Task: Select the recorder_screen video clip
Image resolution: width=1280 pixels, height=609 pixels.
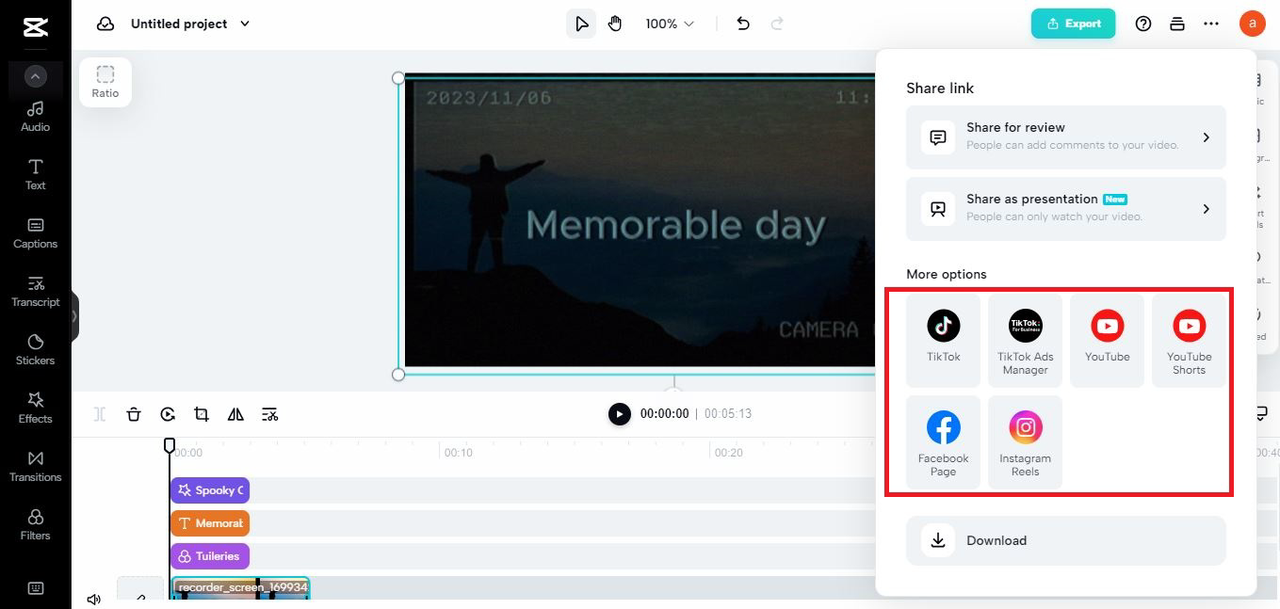Action: tap(240, 588)
